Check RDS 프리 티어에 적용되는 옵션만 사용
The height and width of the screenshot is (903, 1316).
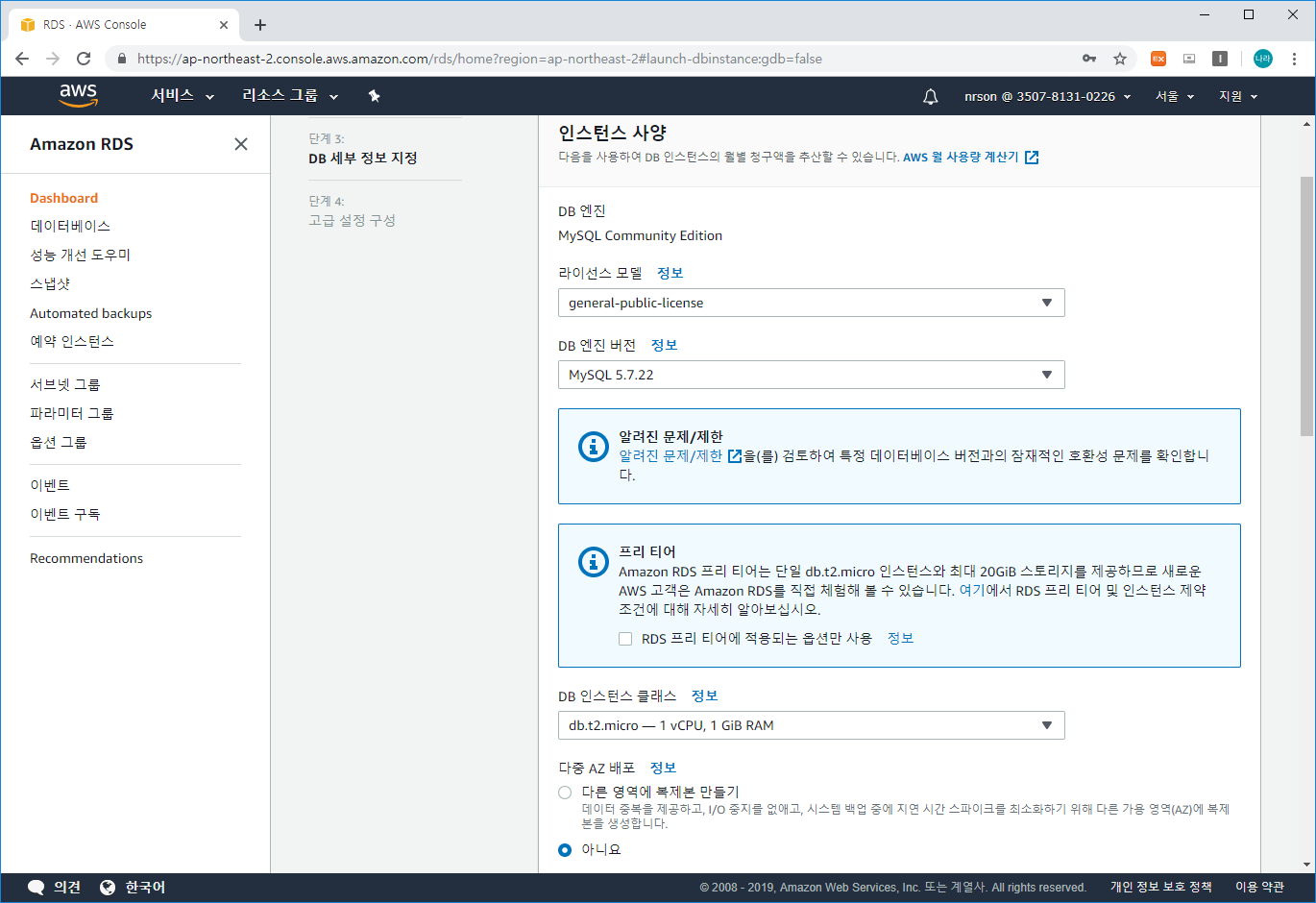click(625, 639)
